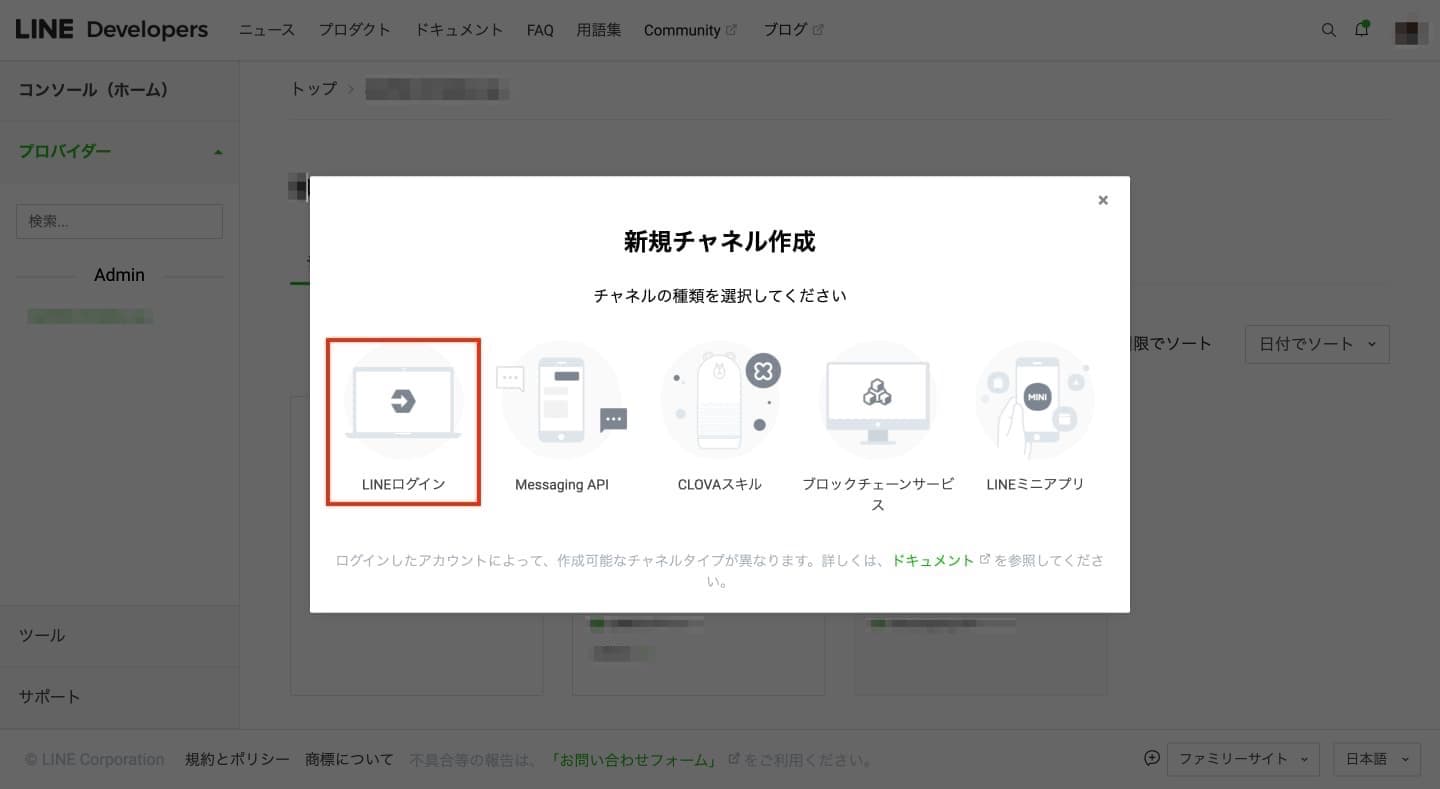Click the feedback icon beside ファミリーサイト
1440x789 pixels.
1152,758
